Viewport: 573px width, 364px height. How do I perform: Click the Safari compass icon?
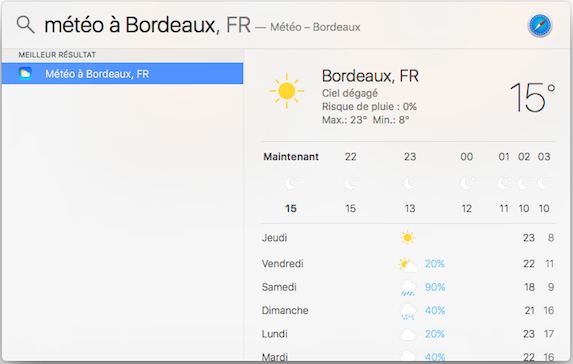(x=540, y=25)
